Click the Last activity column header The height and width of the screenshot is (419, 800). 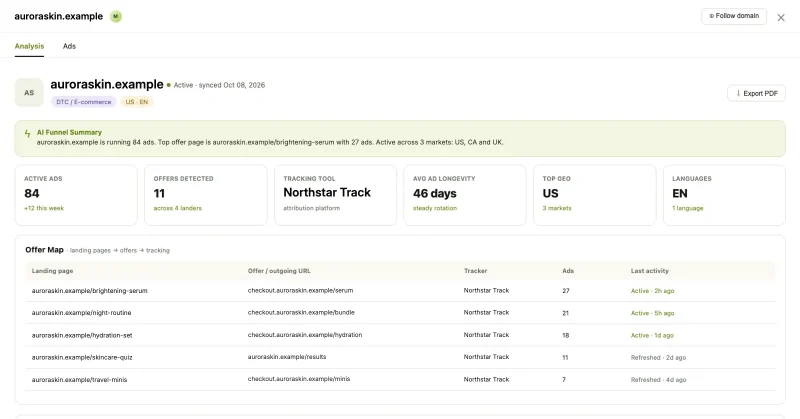[649, 271]
